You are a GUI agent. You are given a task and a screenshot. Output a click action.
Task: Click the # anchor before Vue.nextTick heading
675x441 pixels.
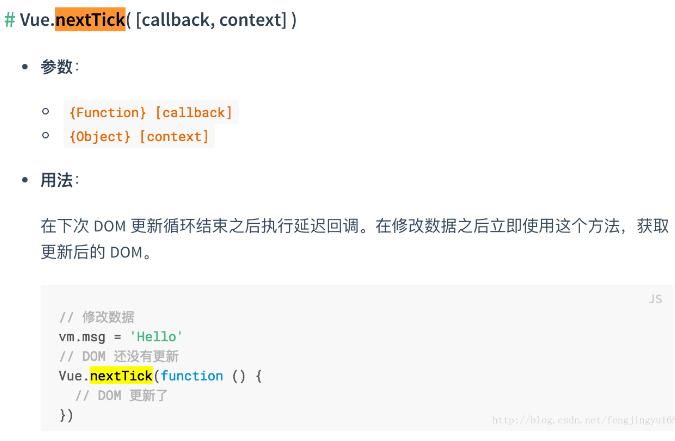coord(10,19)
